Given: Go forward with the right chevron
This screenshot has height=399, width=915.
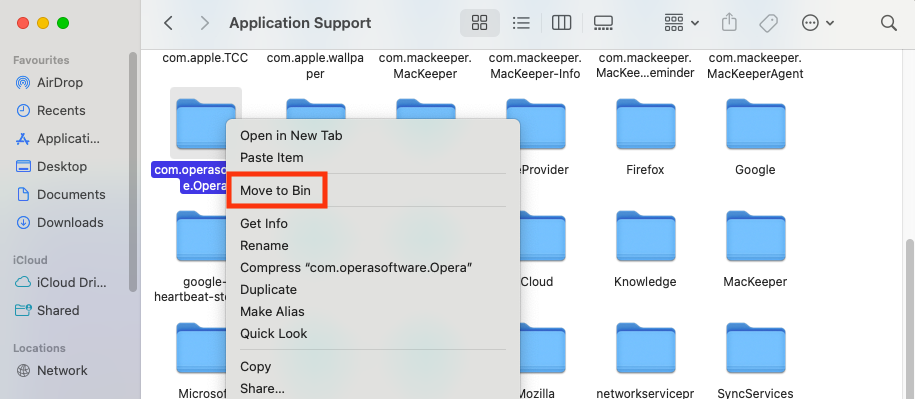Looking at the screenshot, I should click(204, 23).
